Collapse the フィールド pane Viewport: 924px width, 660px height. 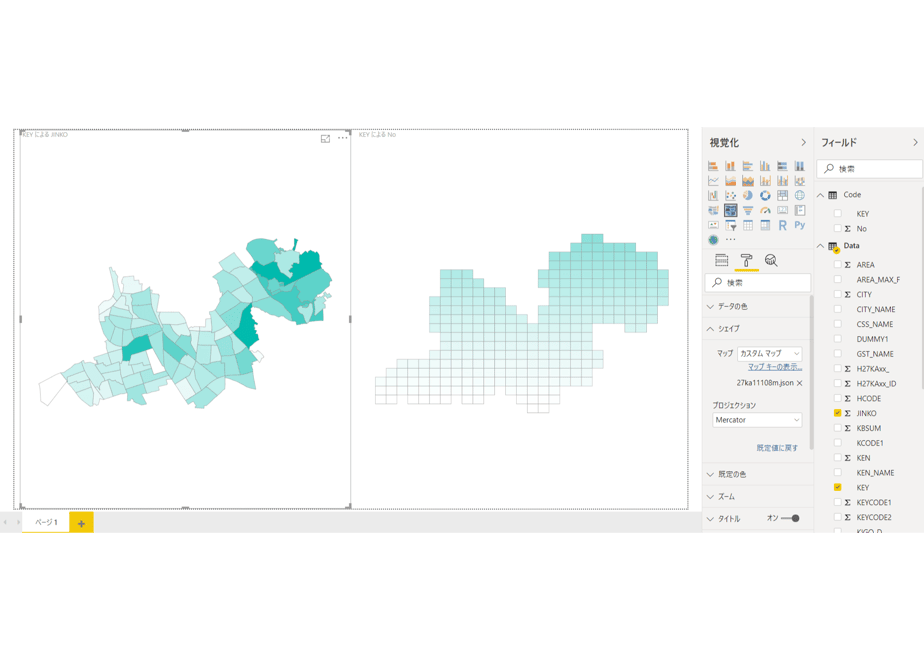coord(915,143)
